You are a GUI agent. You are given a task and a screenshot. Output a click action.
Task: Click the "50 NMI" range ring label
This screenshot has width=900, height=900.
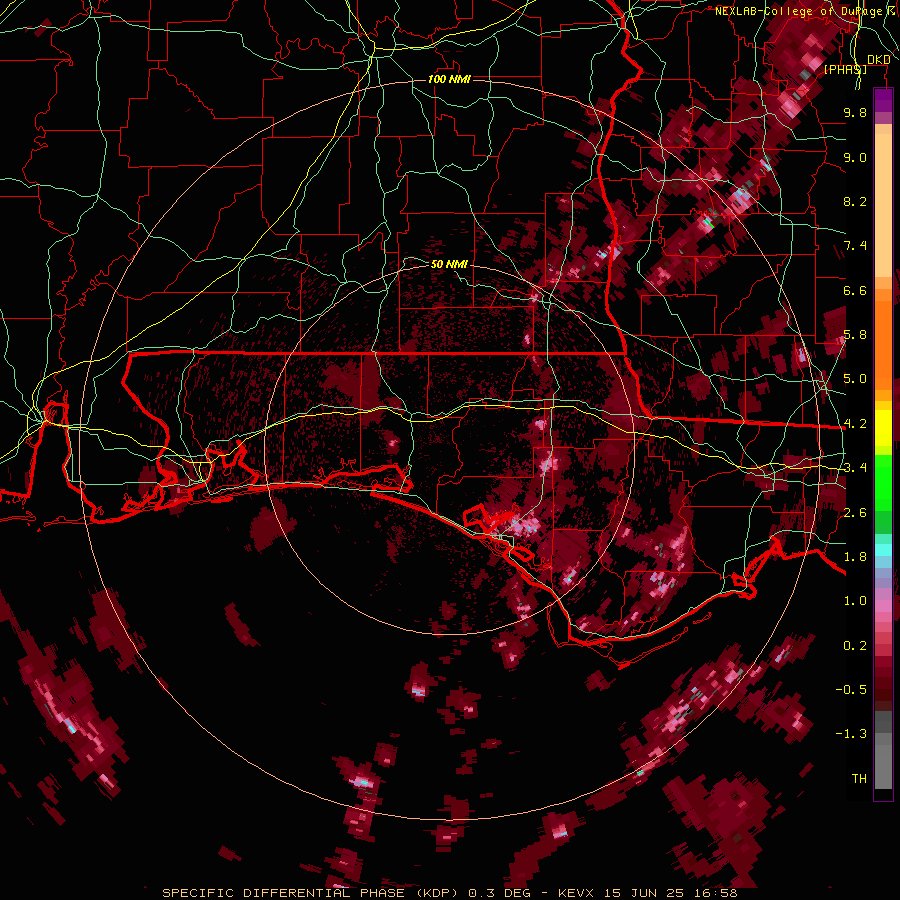(x=449, y=265)
